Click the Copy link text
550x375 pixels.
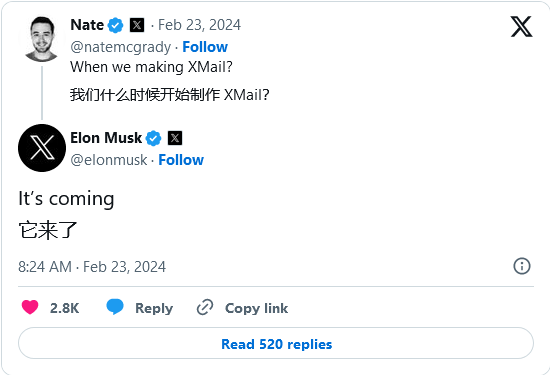256,308
